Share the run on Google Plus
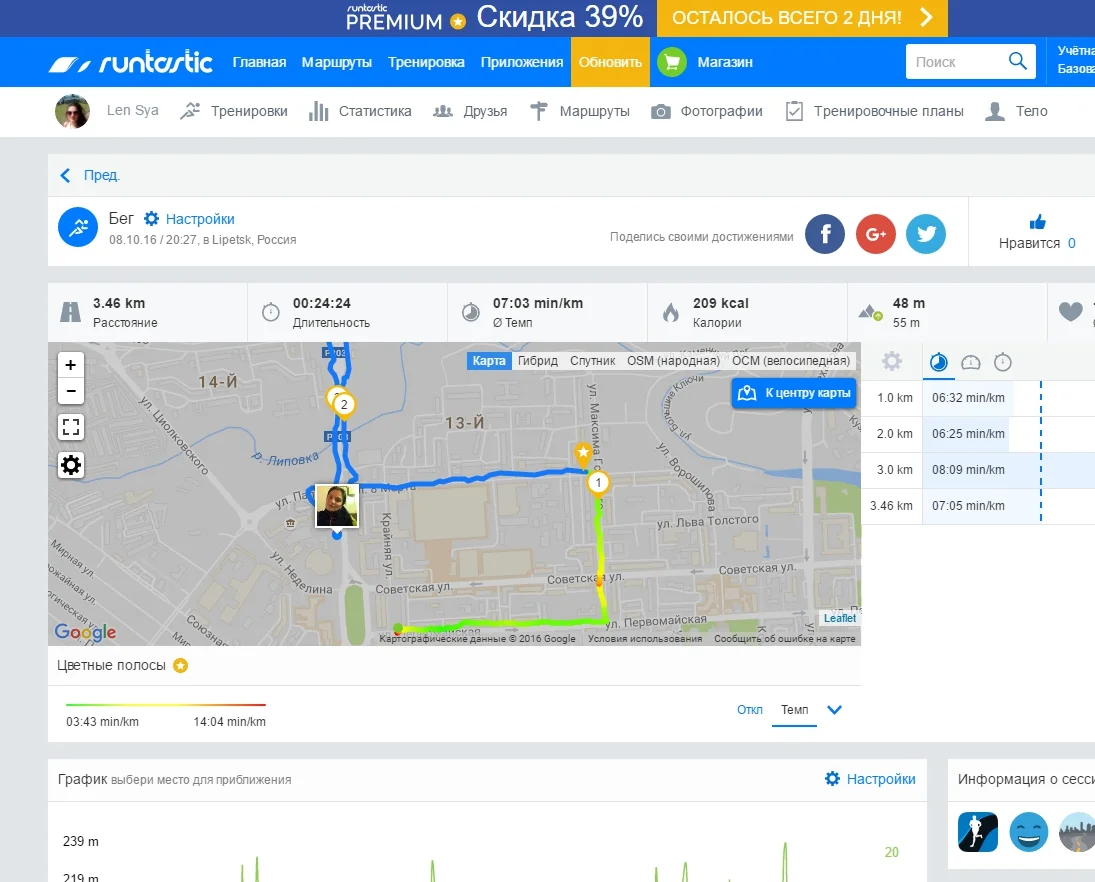Screen dimensions: 1095x882 876,234
